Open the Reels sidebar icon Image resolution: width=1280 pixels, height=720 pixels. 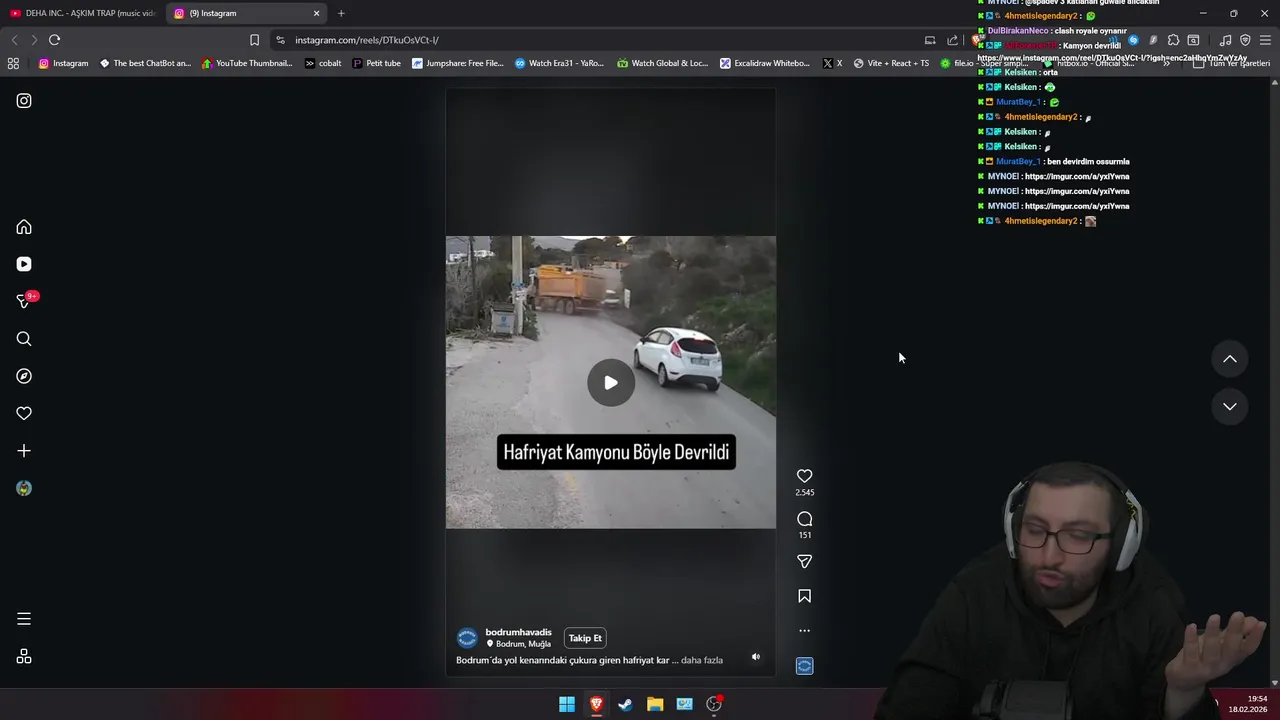(x=24, y=264)
